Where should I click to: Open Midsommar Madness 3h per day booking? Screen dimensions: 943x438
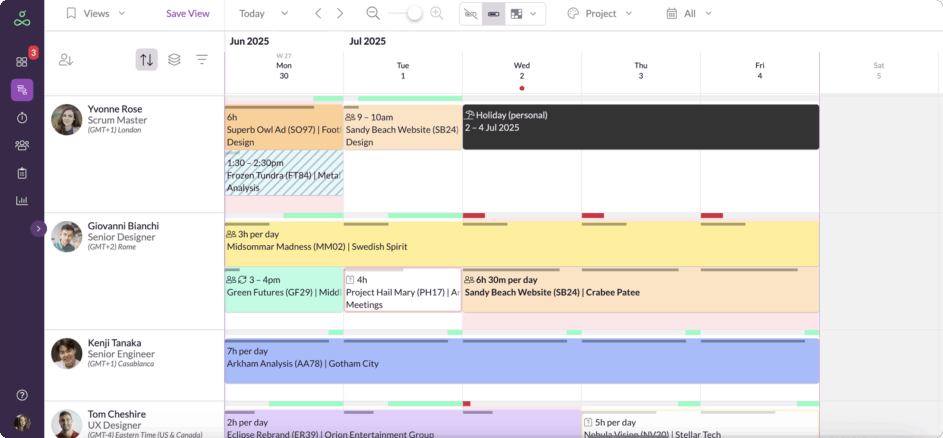click(x=522, y=244)
